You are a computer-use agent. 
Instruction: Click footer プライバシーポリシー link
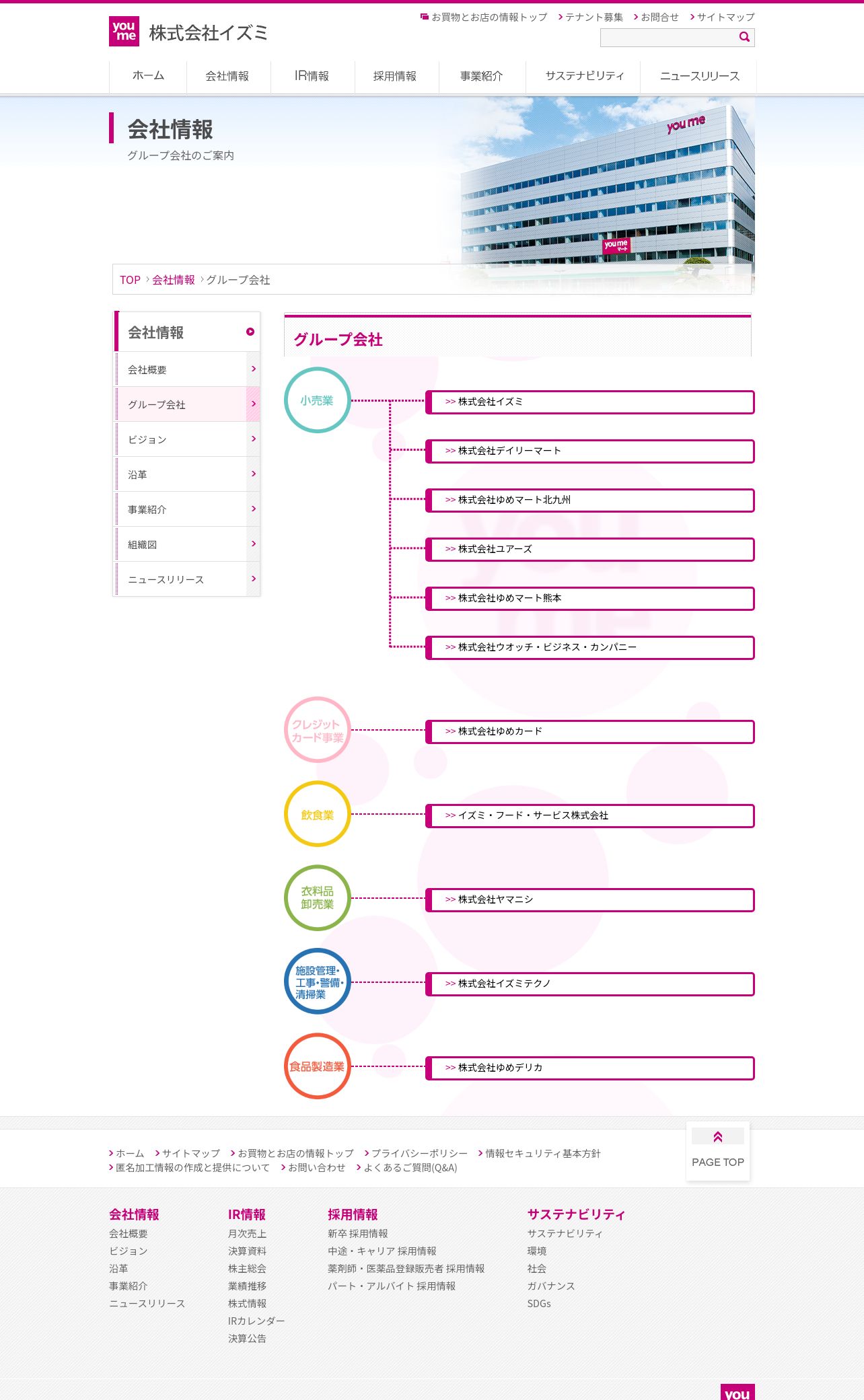pos(419,1153)
